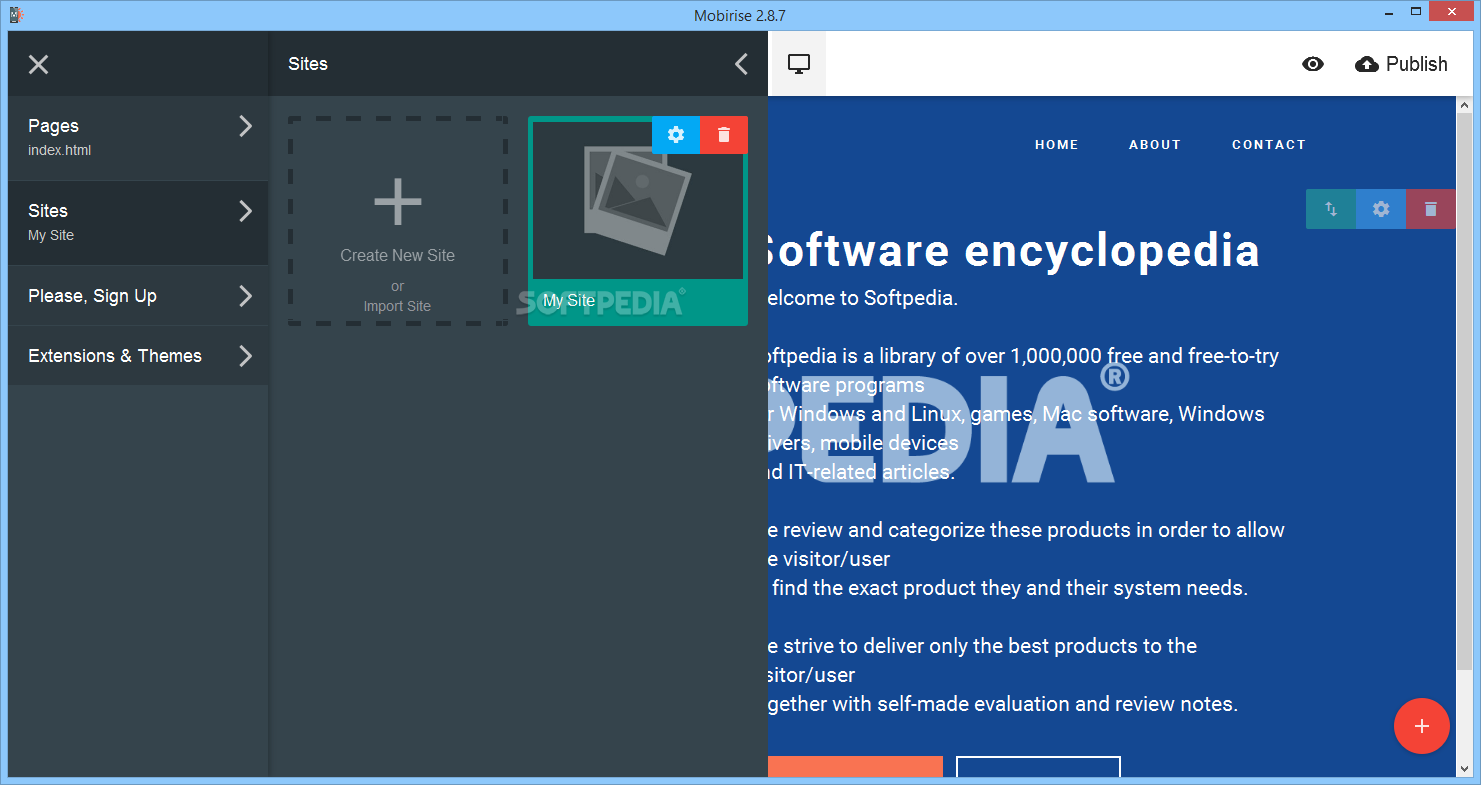Open the Pages menu item
Viewport: 1481px width, 785px height.
[138, 138]
